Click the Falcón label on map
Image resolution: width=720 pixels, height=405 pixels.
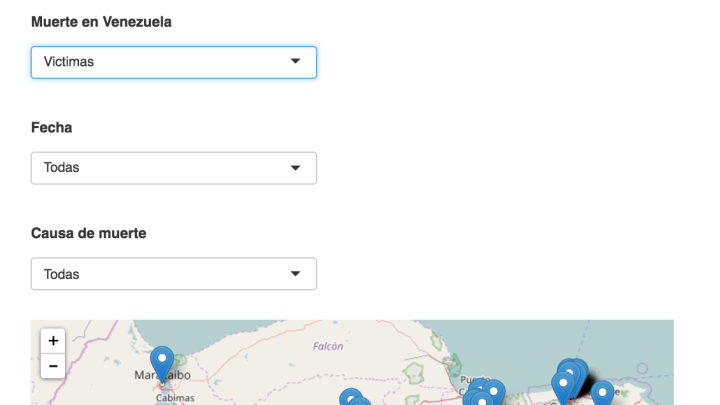tap(328, 346)
